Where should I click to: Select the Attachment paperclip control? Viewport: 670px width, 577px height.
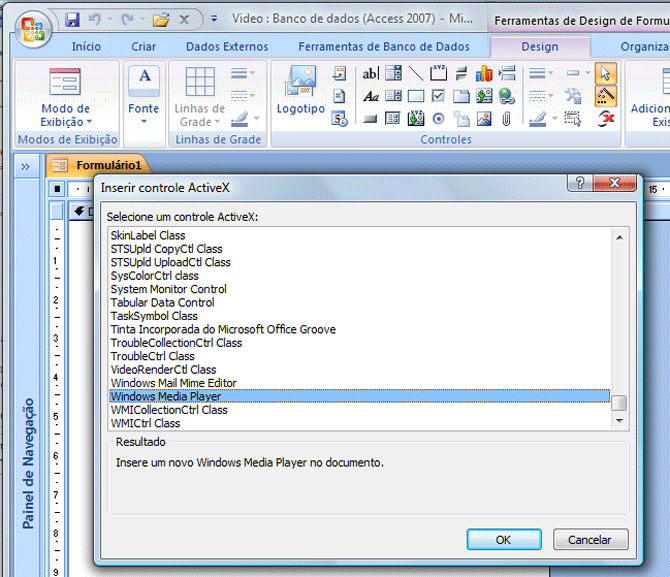tap(506, 119)
